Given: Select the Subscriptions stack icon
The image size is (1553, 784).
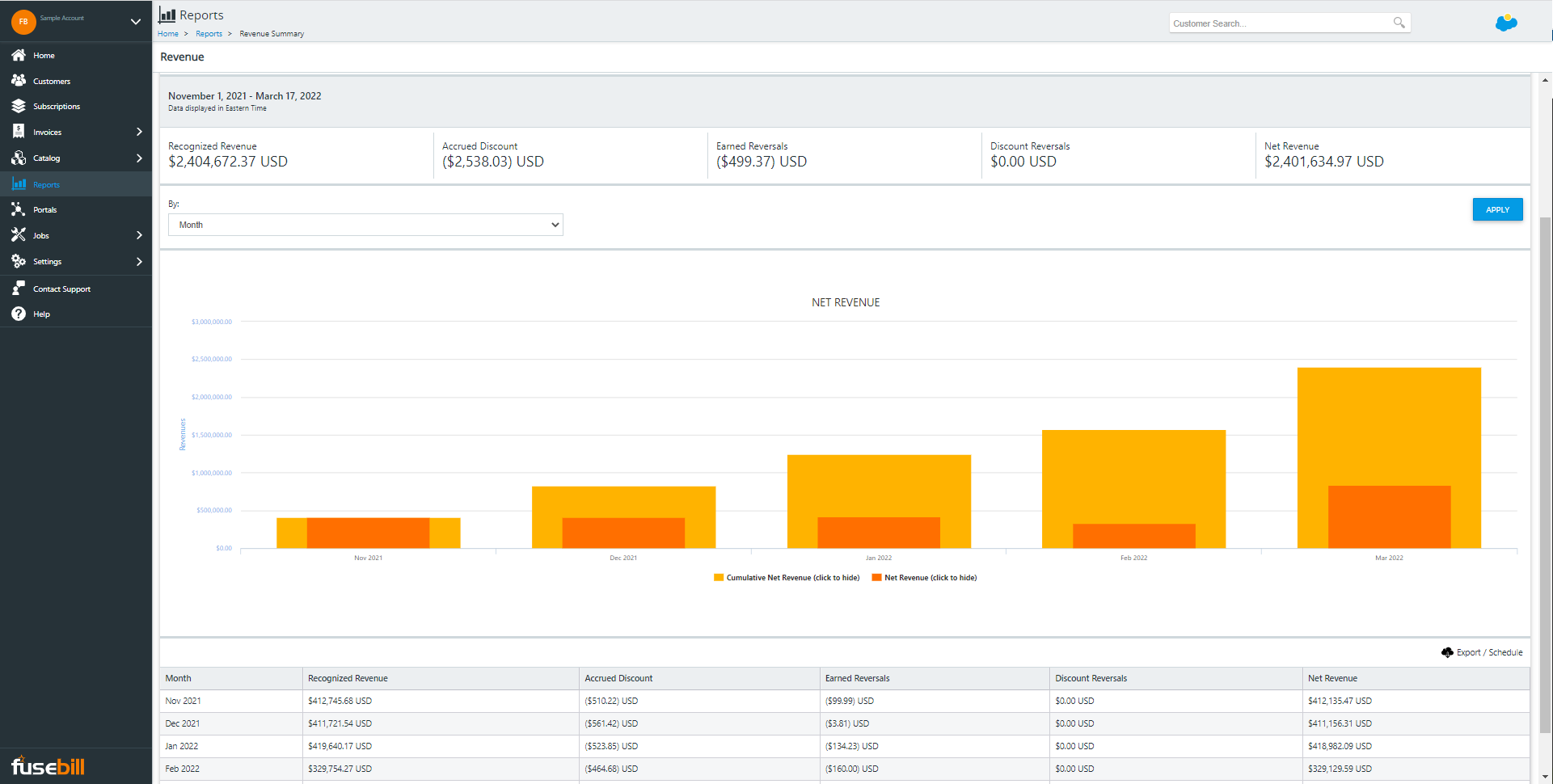Looking at the screenshot, I should pos(18,106).
